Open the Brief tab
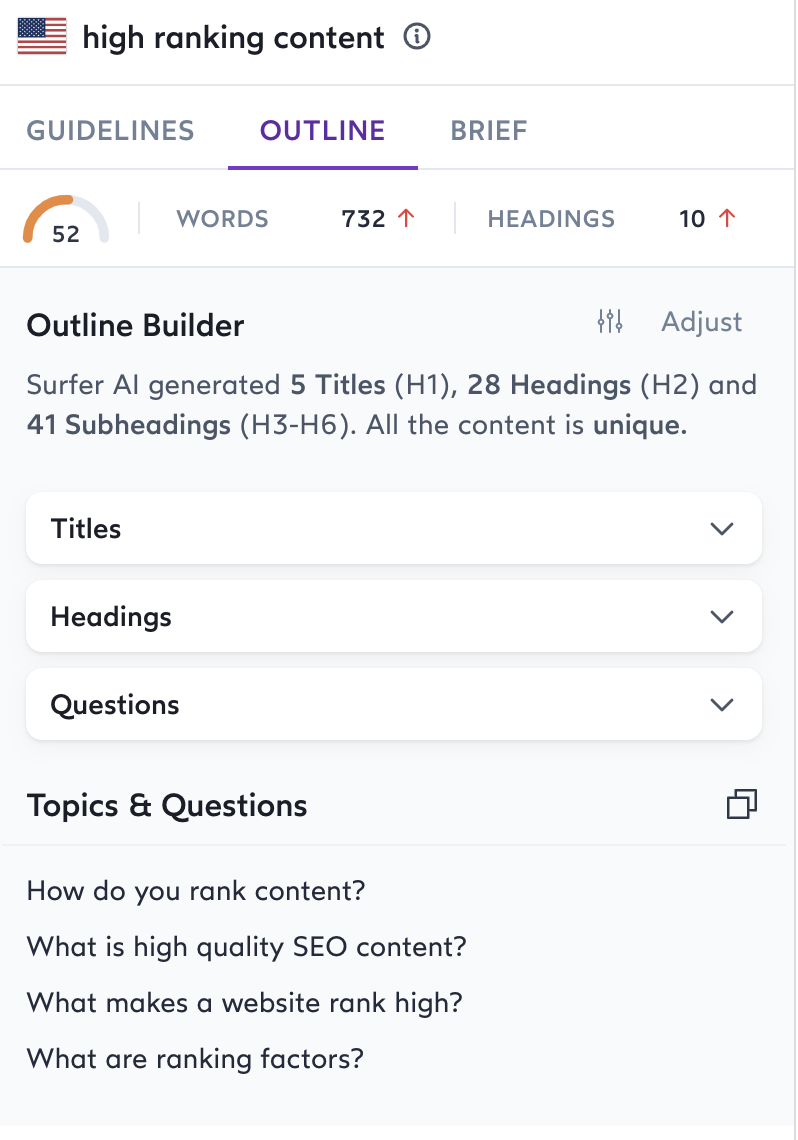This screenshot has height=1140, width=798. coord(489,131)
